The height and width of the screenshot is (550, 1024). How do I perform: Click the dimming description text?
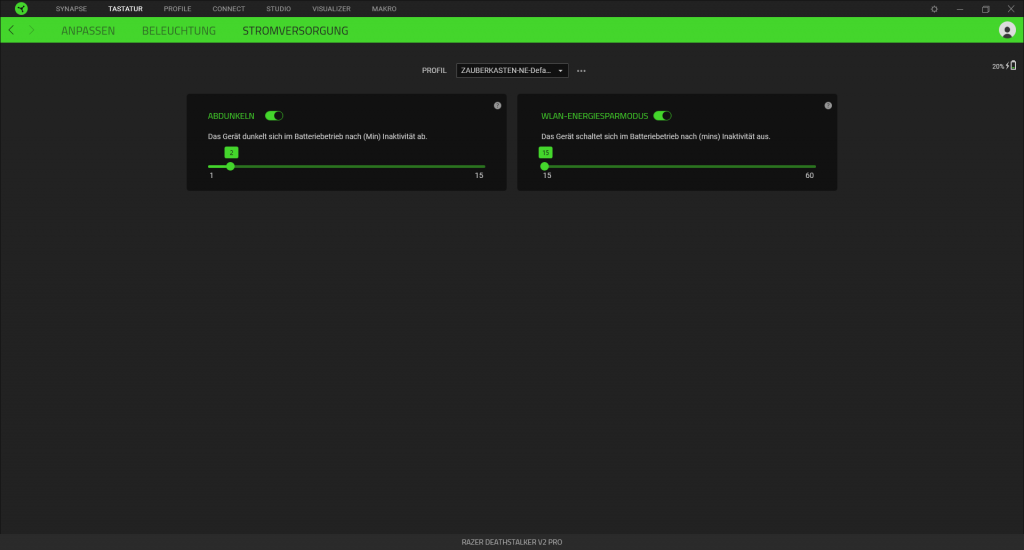tap(317, 137)
